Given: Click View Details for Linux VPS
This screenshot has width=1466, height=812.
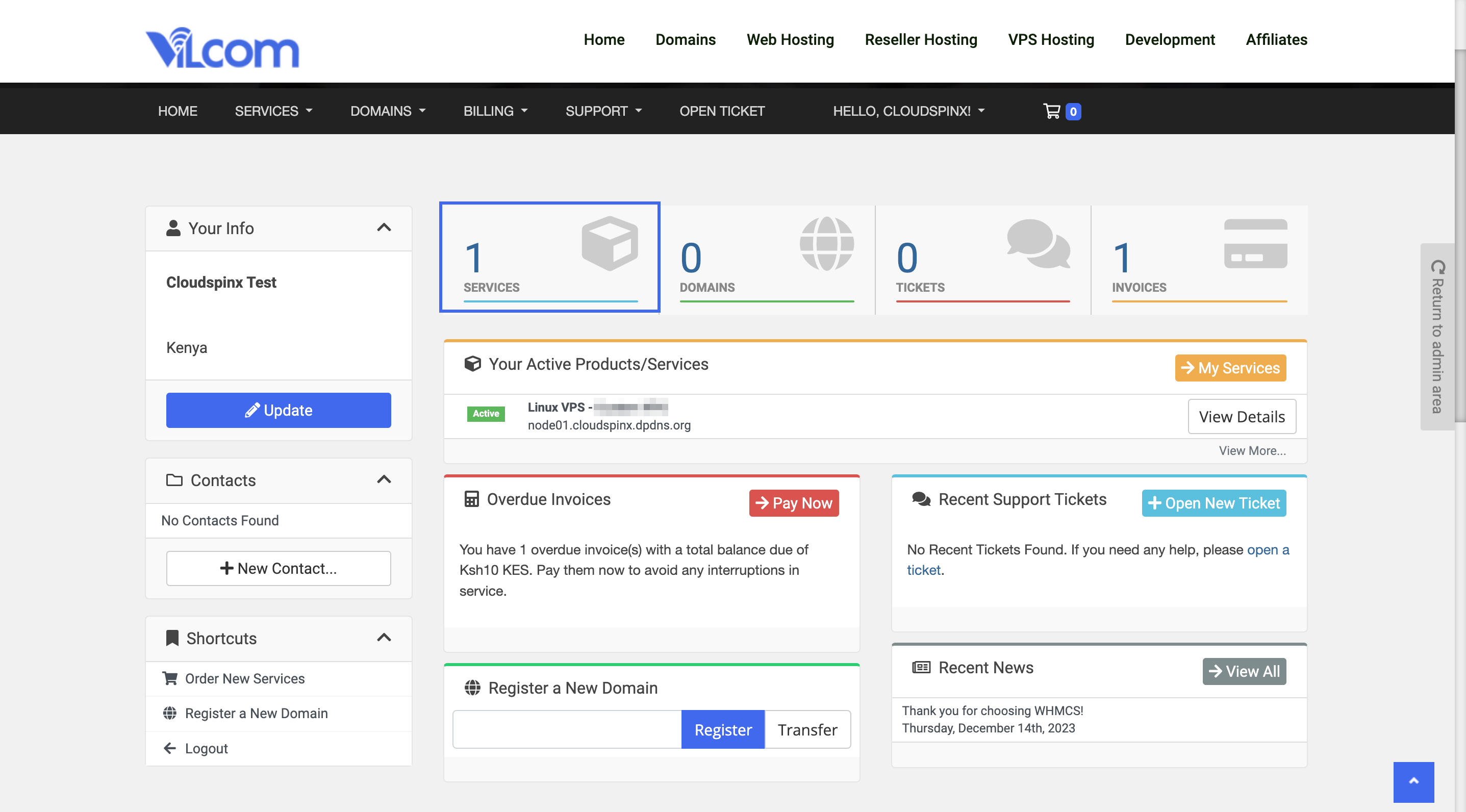Looking at the screenshot, I should pos(1241,417).
